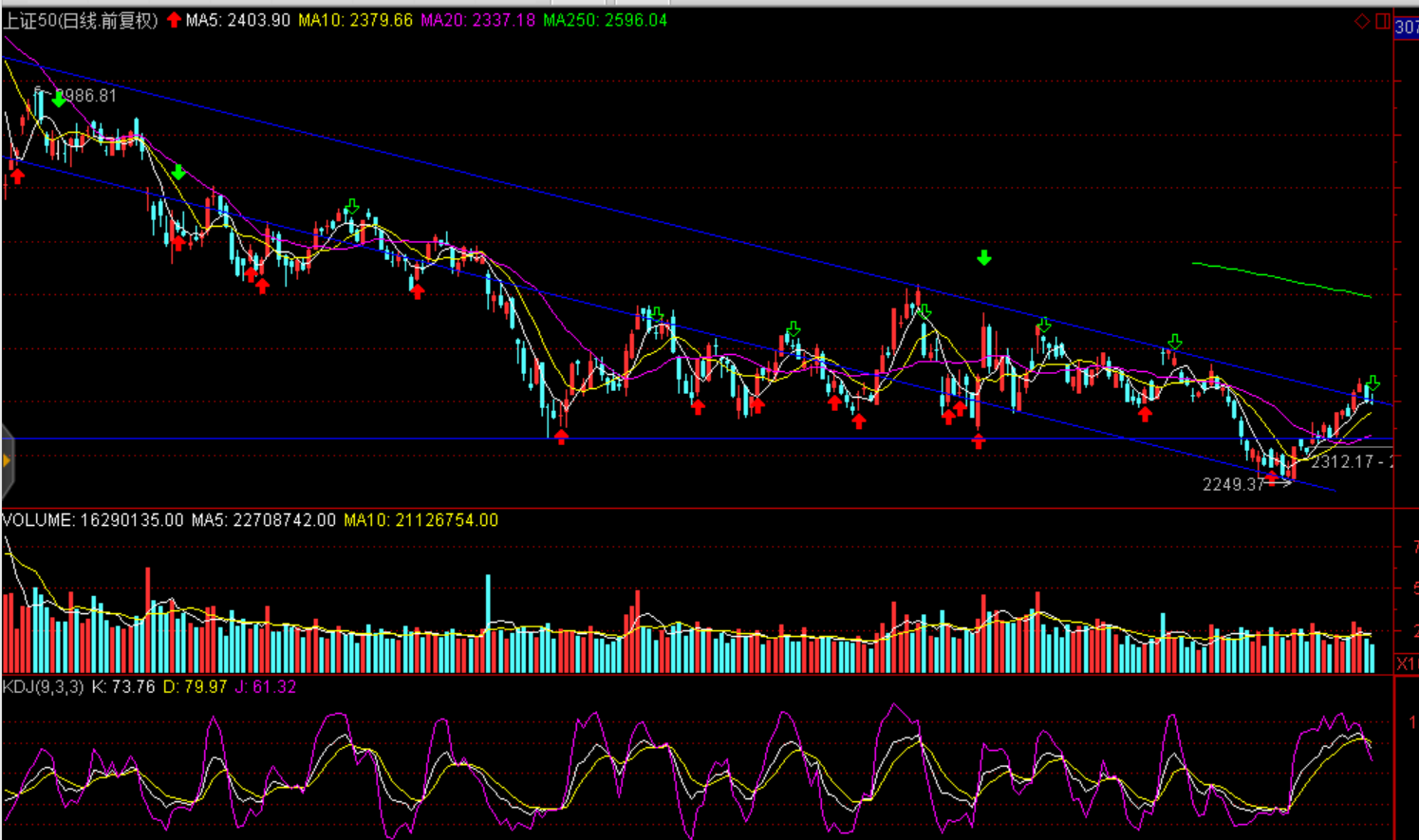Click the X10 volume scale label
1419x840 pixels.
(x=1407, y=663)
